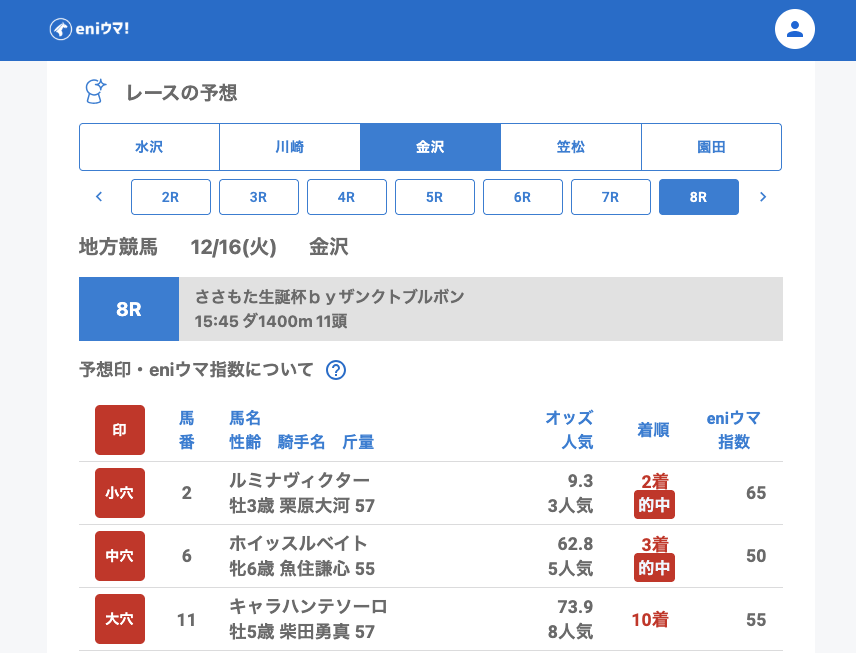Choose race 2R
The width and height of the screenshot is (856, 653).
pos(171,197)
